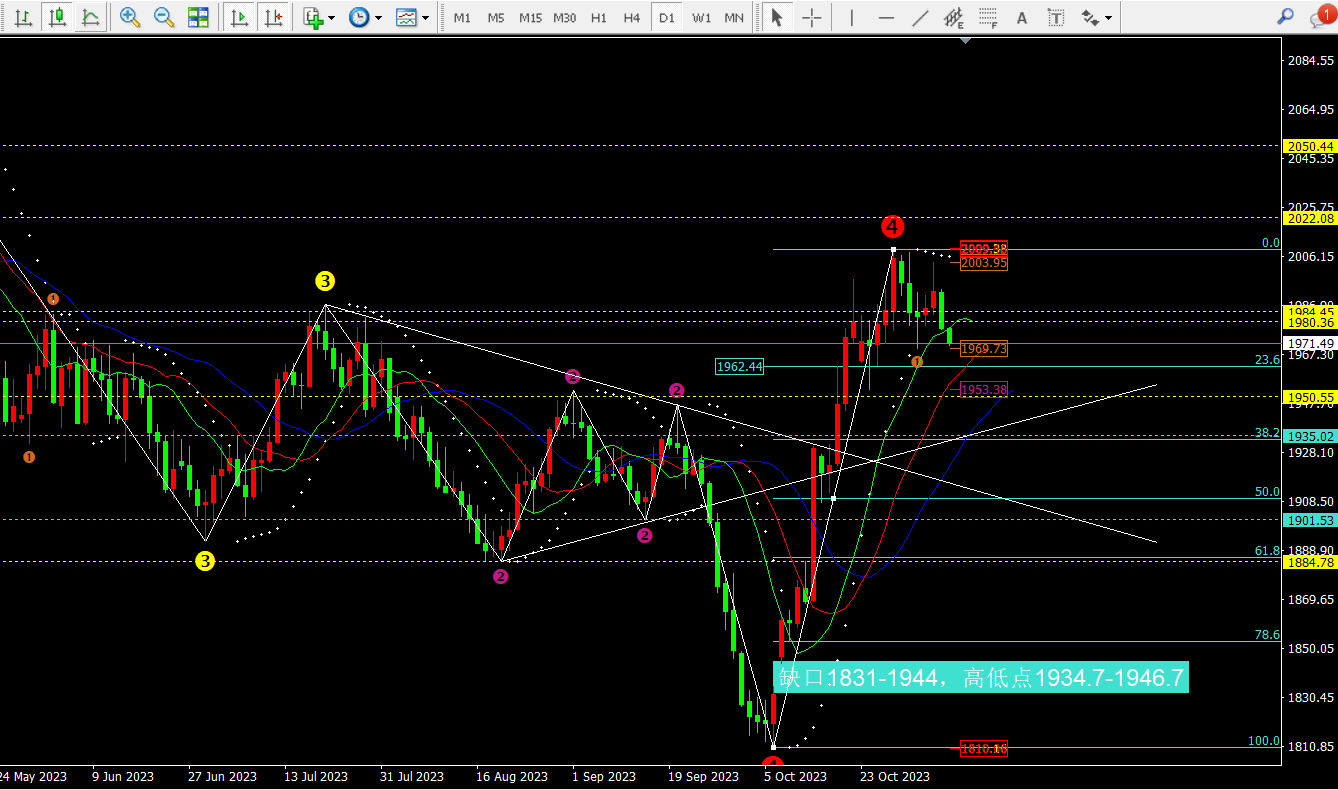
Task: Click the 16 Aug 2023 date label
Action: coord(512,776)
